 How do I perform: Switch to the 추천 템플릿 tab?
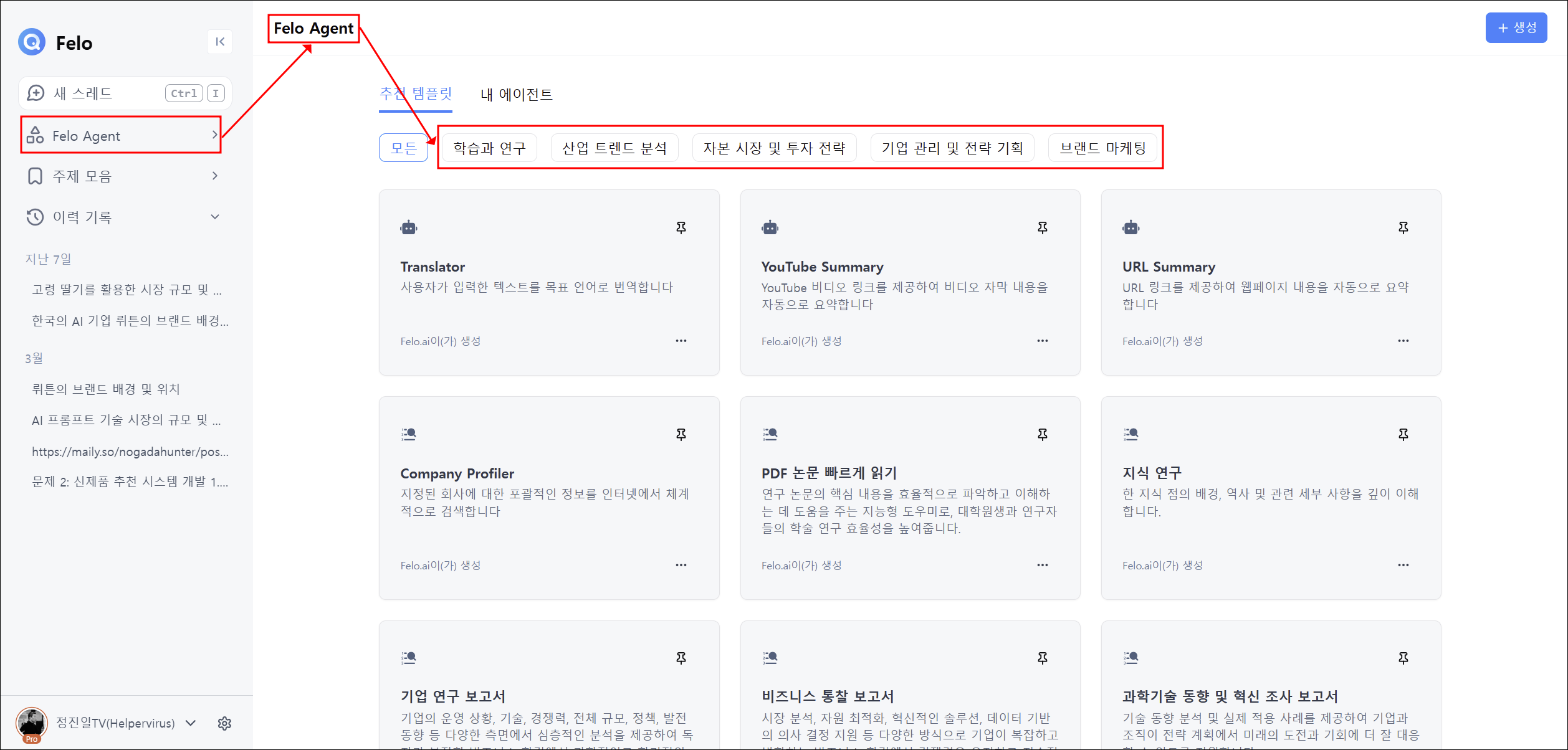point(416,94)
